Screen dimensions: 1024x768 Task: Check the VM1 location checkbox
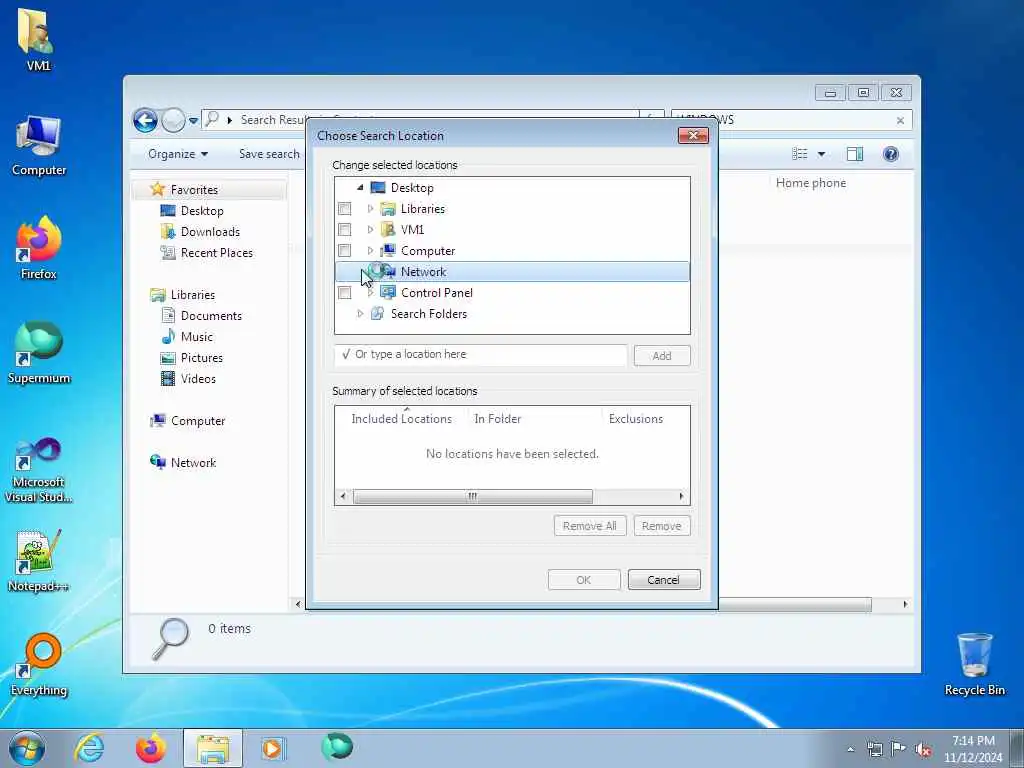tap(344, 230)
